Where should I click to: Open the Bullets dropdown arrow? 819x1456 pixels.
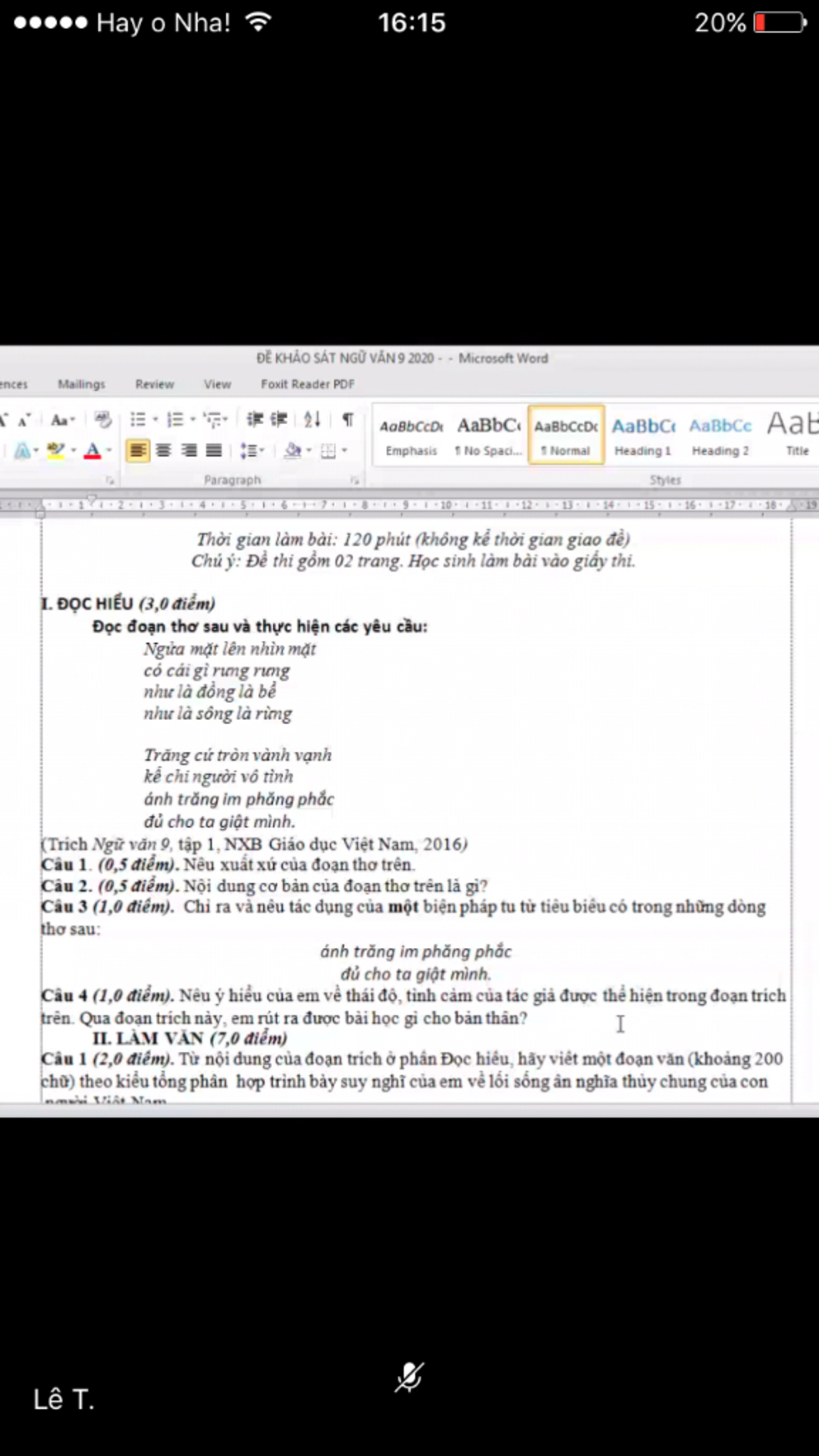(155, 419)
